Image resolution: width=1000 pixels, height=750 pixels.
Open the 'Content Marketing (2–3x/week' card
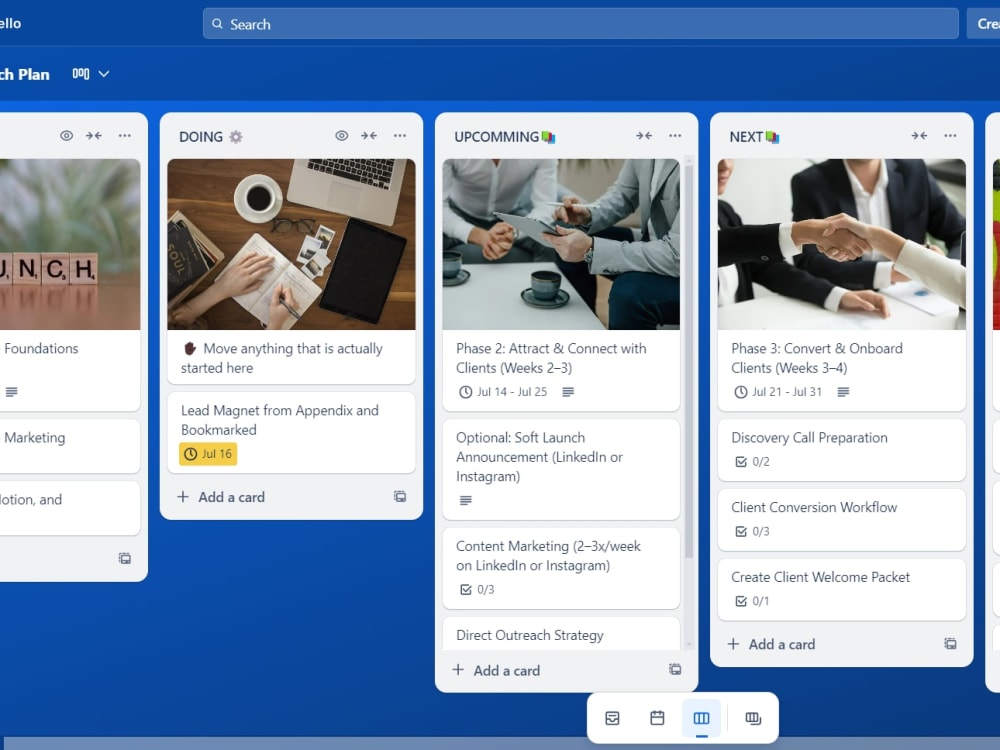click(x=561, y=568)
